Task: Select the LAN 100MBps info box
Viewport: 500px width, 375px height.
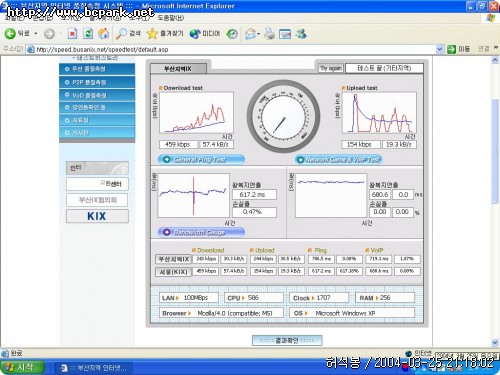Action: 189,298
